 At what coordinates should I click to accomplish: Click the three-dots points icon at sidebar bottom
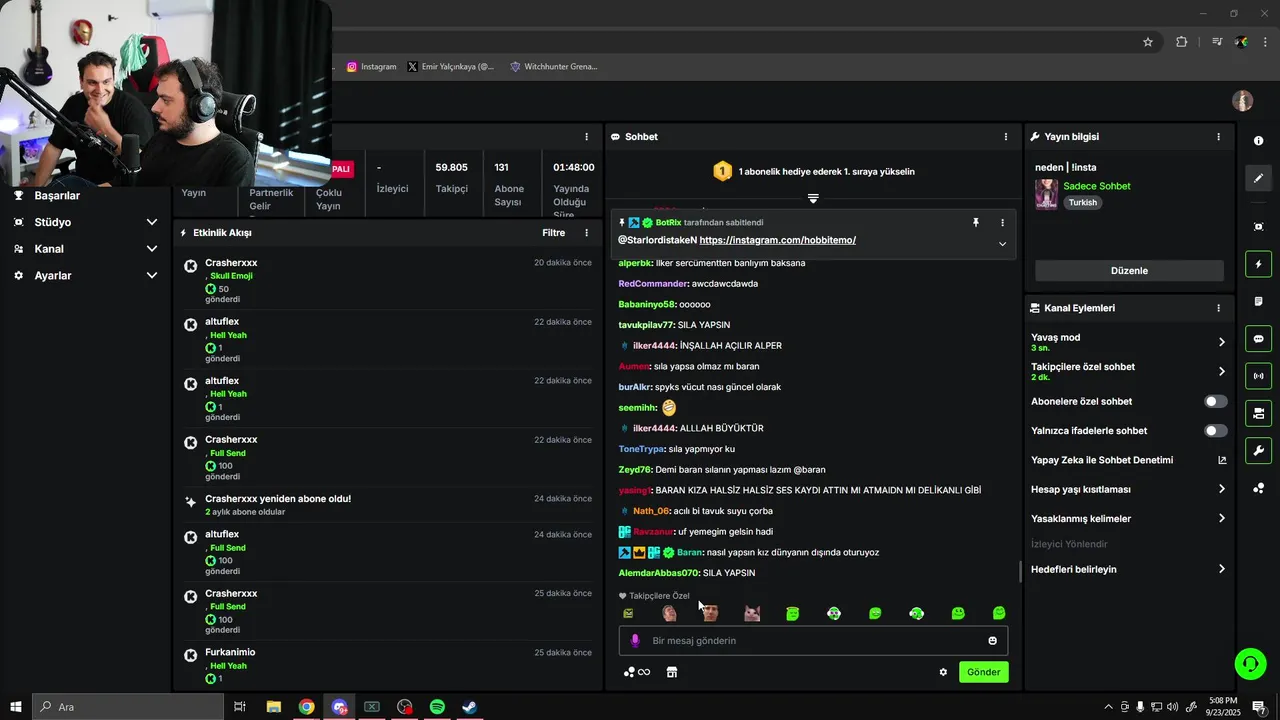(1258, 488)
